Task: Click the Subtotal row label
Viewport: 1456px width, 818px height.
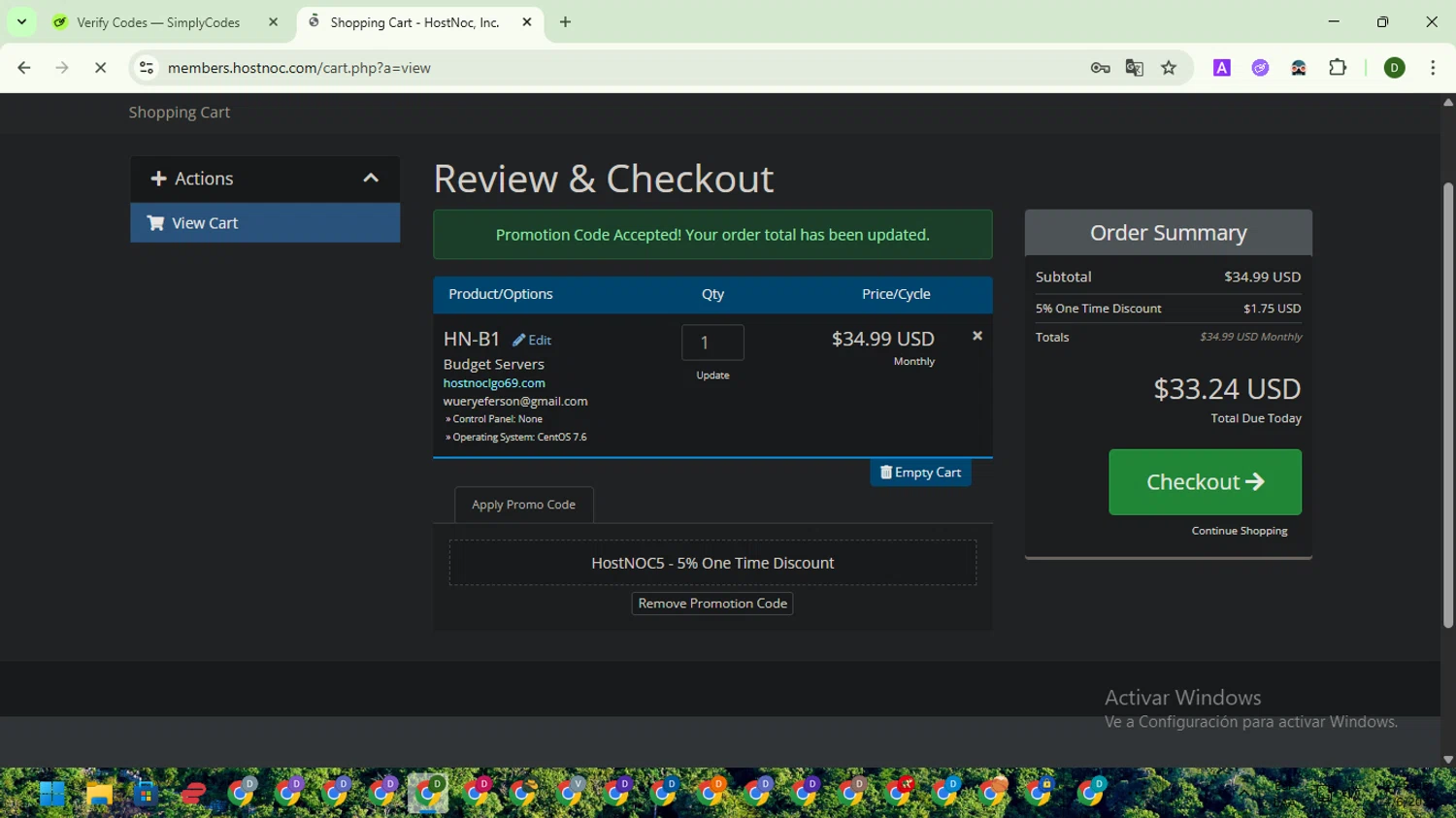Action: tap(1064, 278)
